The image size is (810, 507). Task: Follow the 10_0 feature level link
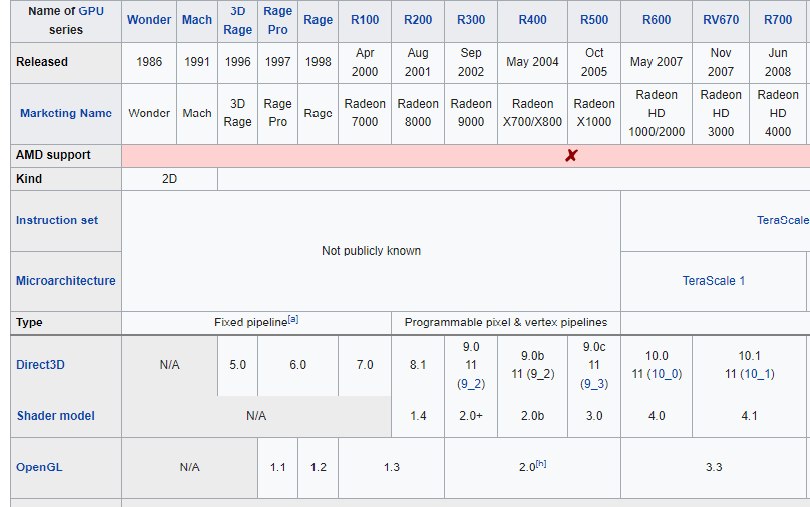[x=664, y=374]
